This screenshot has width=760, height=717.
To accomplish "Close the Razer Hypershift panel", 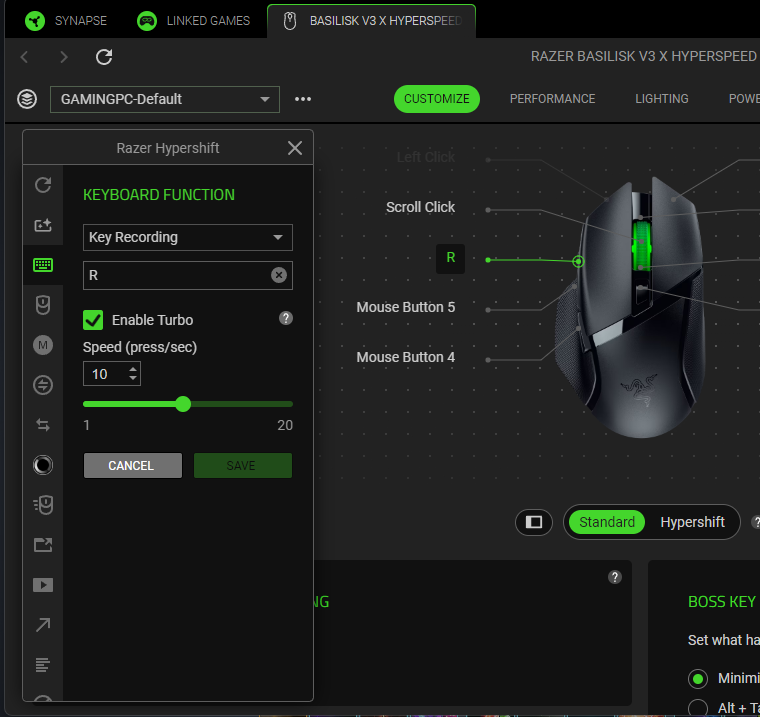I will point(295,148).
